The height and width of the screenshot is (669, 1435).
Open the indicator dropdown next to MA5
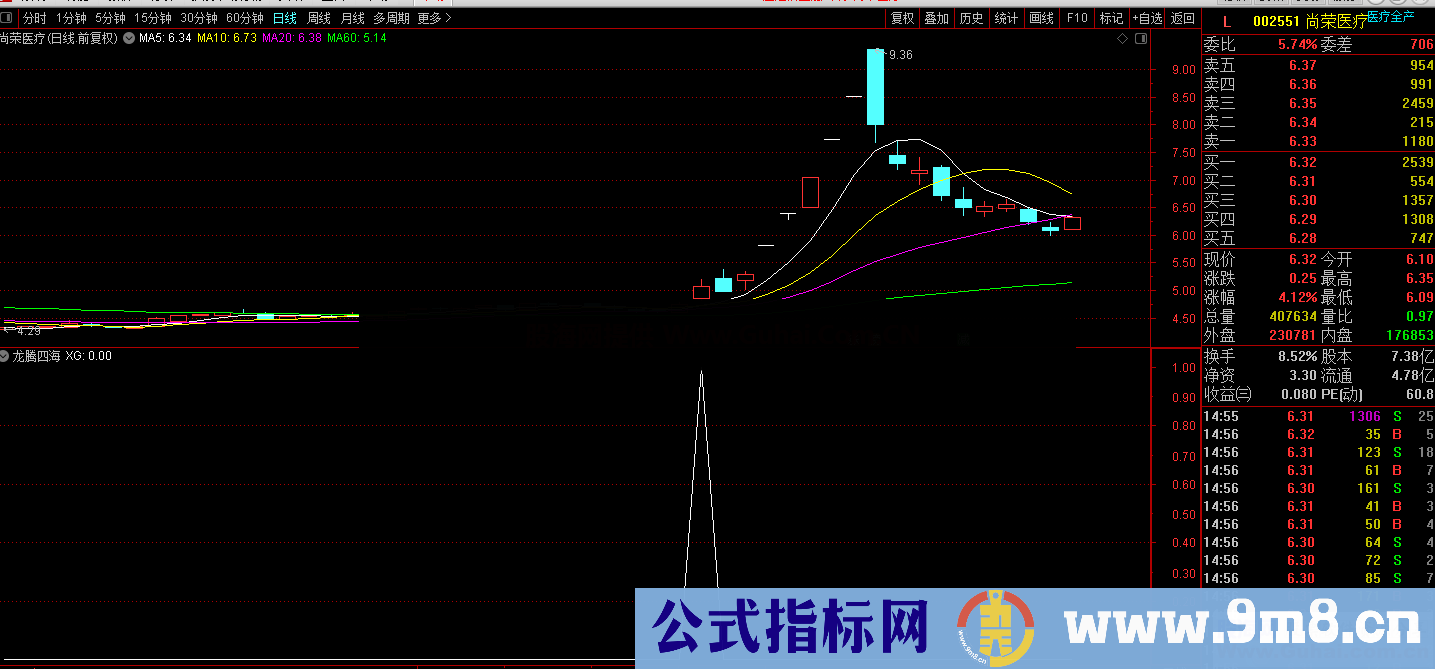pyautogui.click(x=128, y=38)
